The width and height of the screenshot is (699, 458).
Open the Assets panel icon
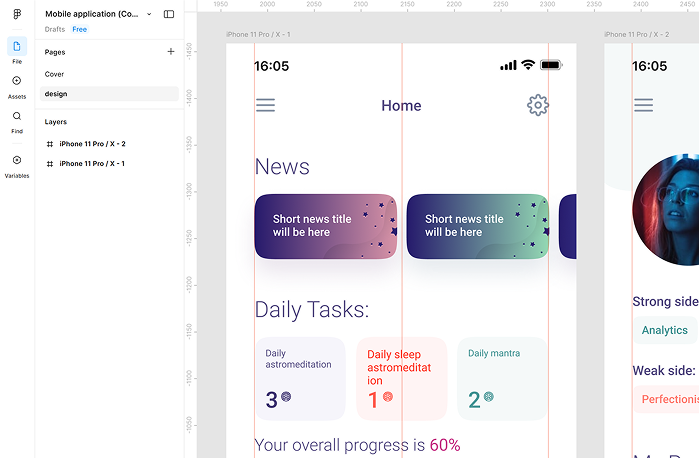pyautogui.click(x=17, y=81)
